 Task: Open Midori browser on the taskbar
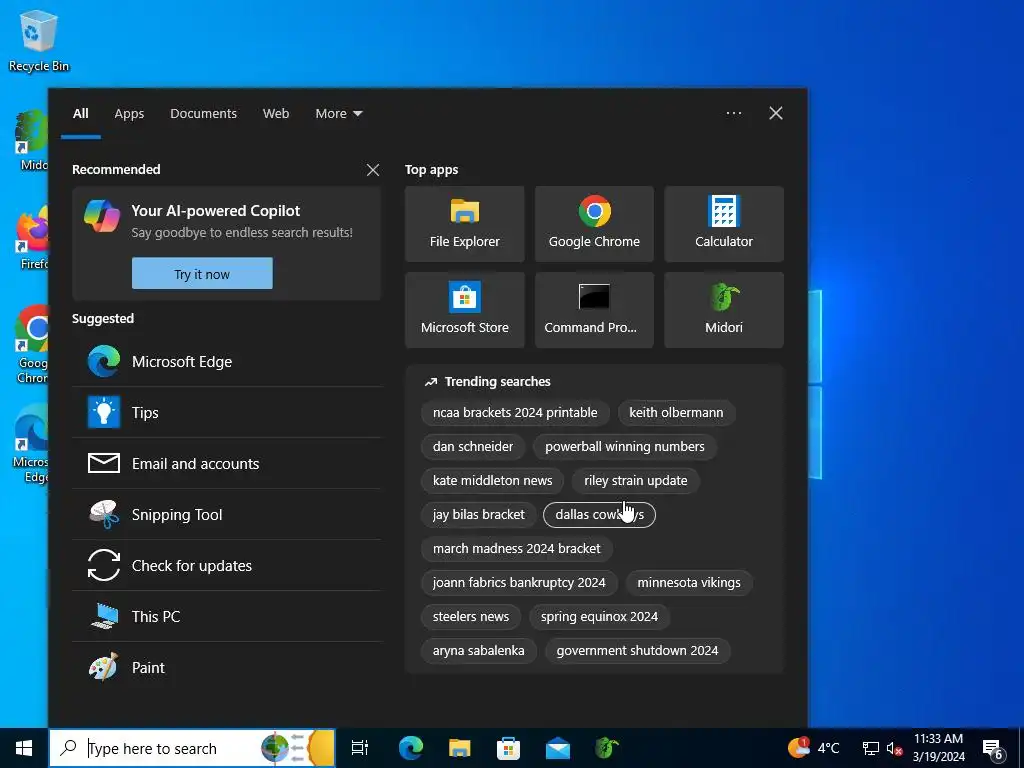click(607, 748)
